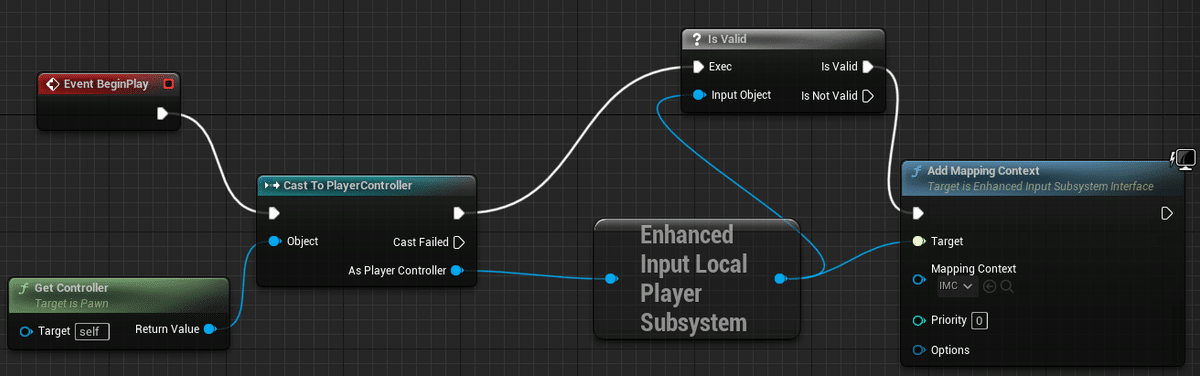
Task: Click the As Player Controller output pin
Action: pos(457,270)
